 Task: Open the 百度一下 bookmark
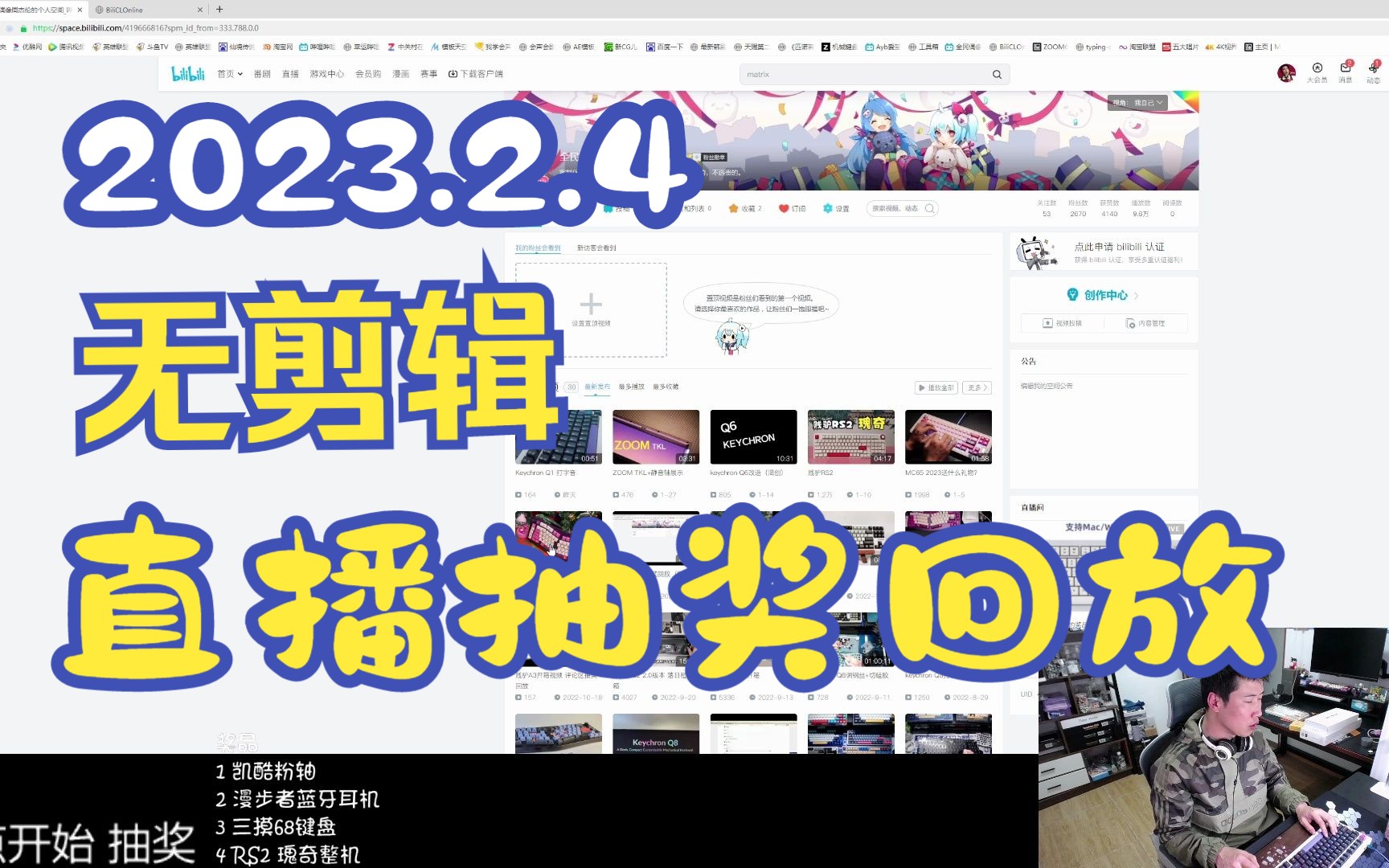click(665, 47)
